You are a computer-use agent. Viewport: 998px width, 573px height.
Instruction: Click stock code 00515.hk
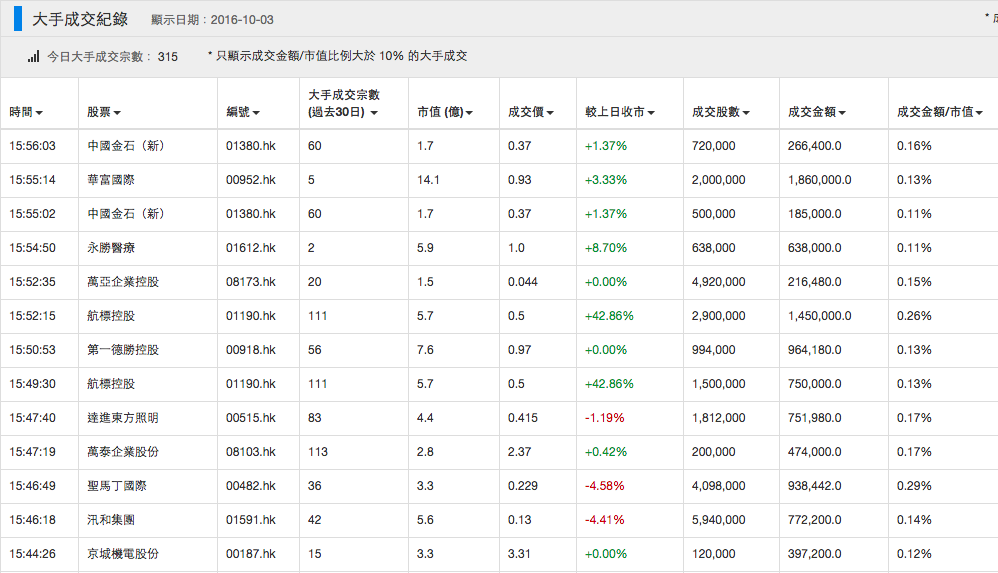250,418
